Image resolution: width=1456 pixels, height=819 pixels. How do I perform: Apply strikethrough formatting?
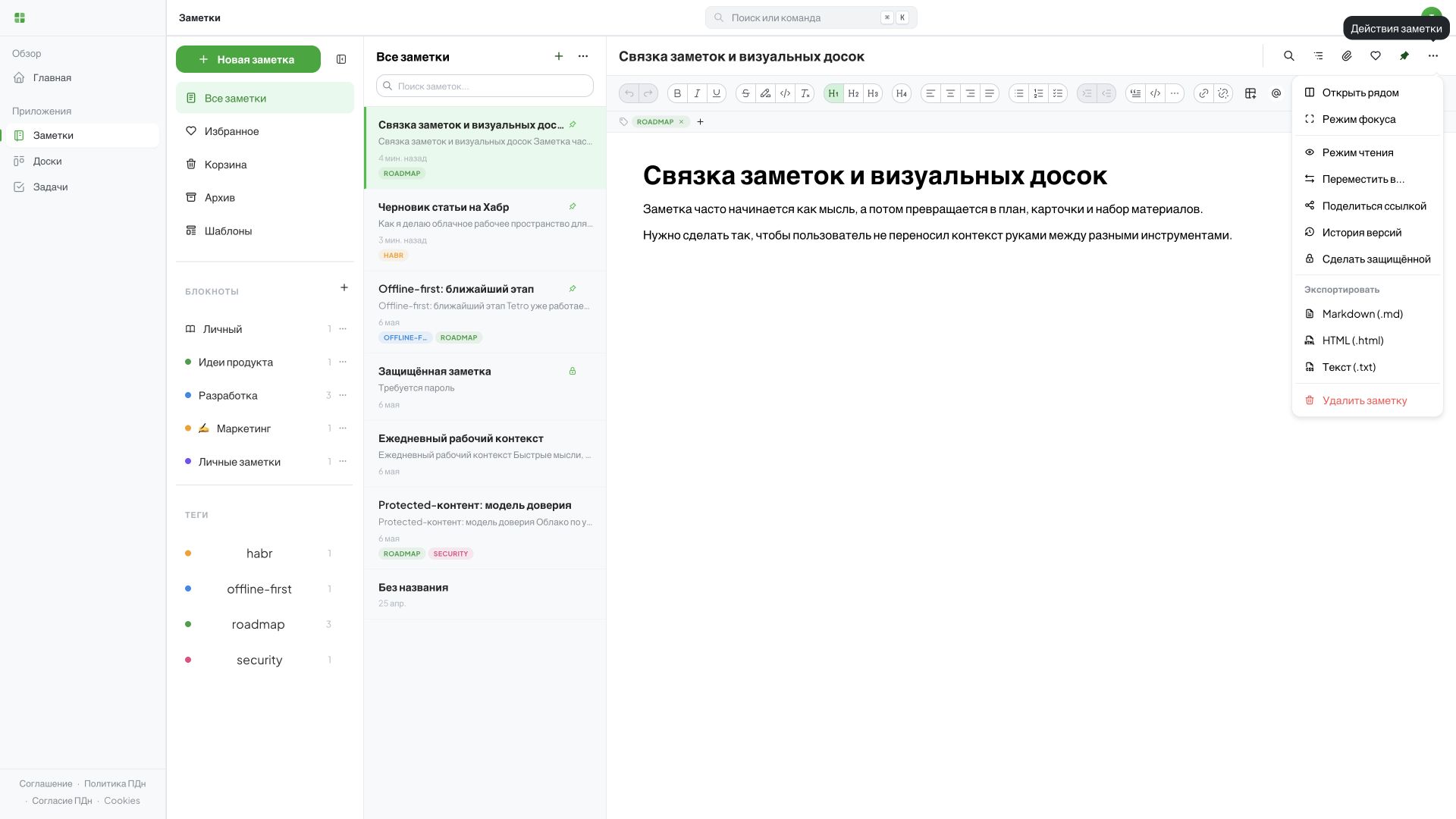click(745, 93)
